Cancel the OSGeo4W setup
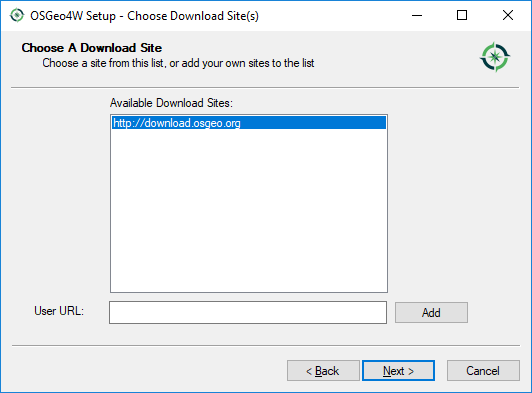 coord(483,371)
